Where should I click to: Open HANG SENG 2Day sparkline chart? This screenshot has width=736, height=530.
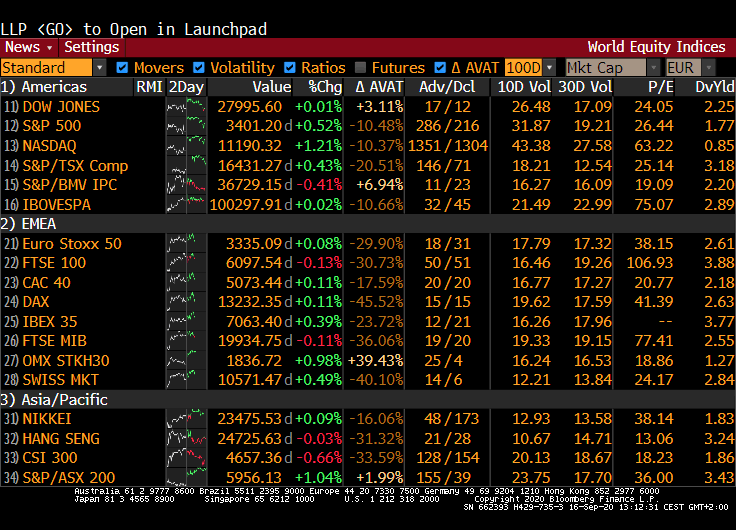[186, 438]
